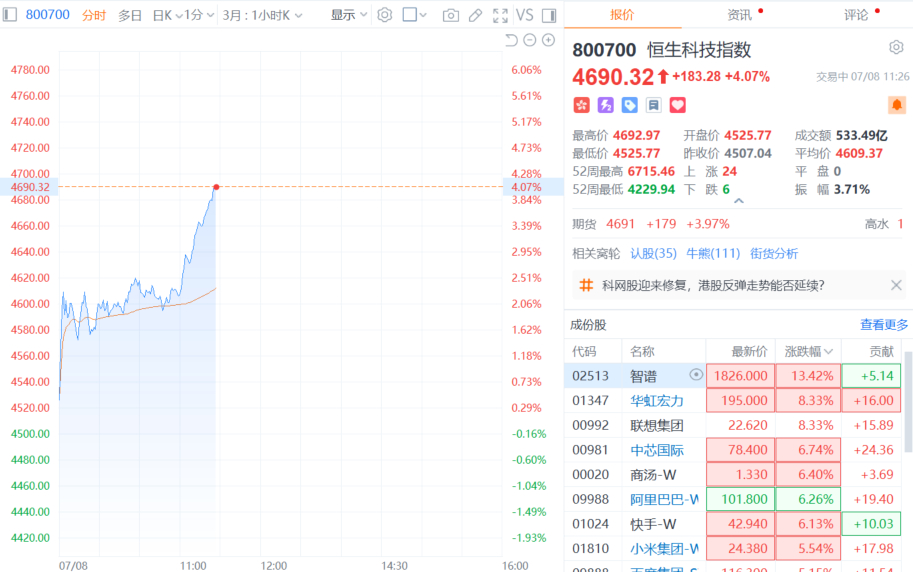Click the 成份股 section heading

(x=588, y=325)
